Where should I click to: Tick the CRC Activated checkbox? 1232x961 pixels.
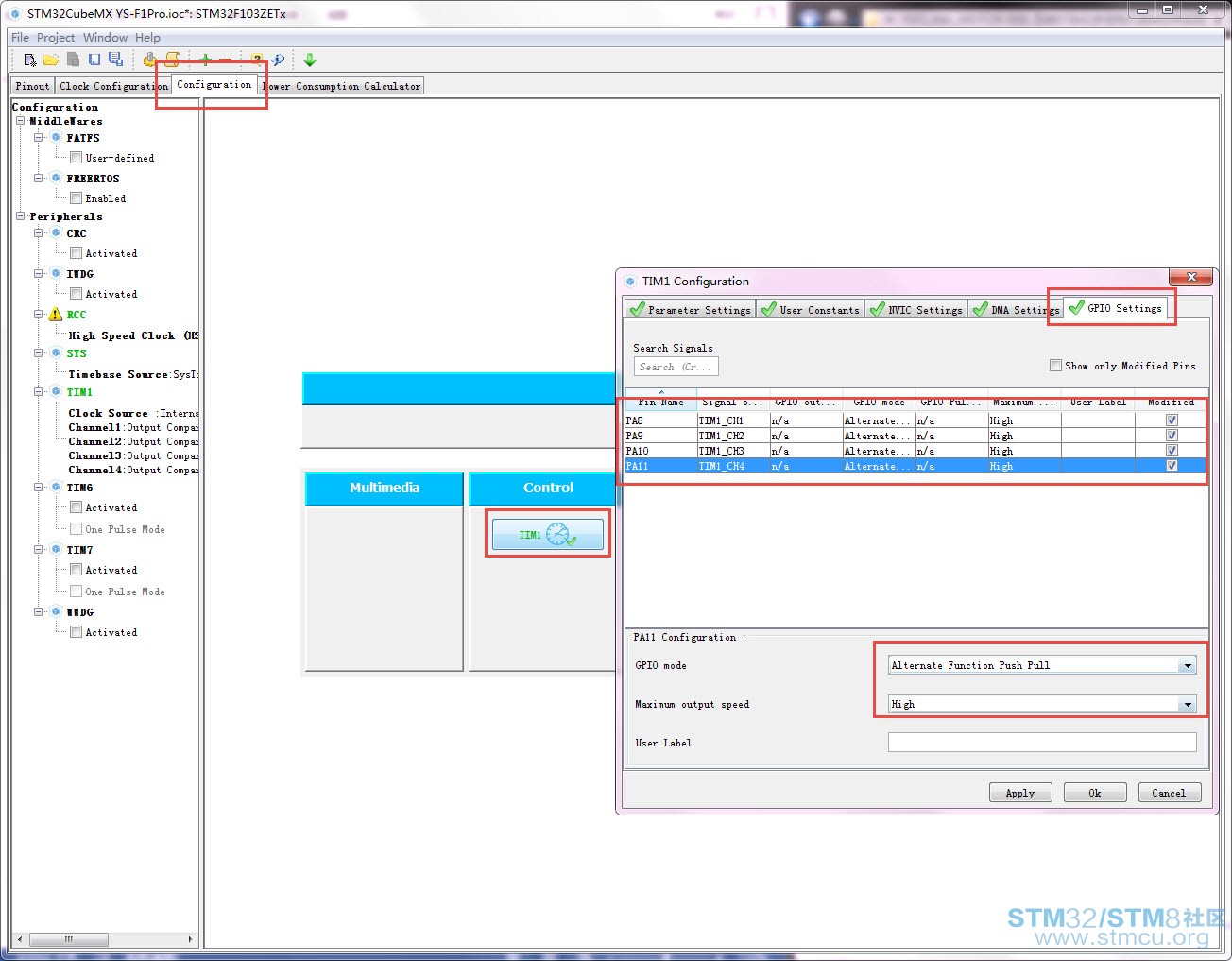tap(76, 253)
